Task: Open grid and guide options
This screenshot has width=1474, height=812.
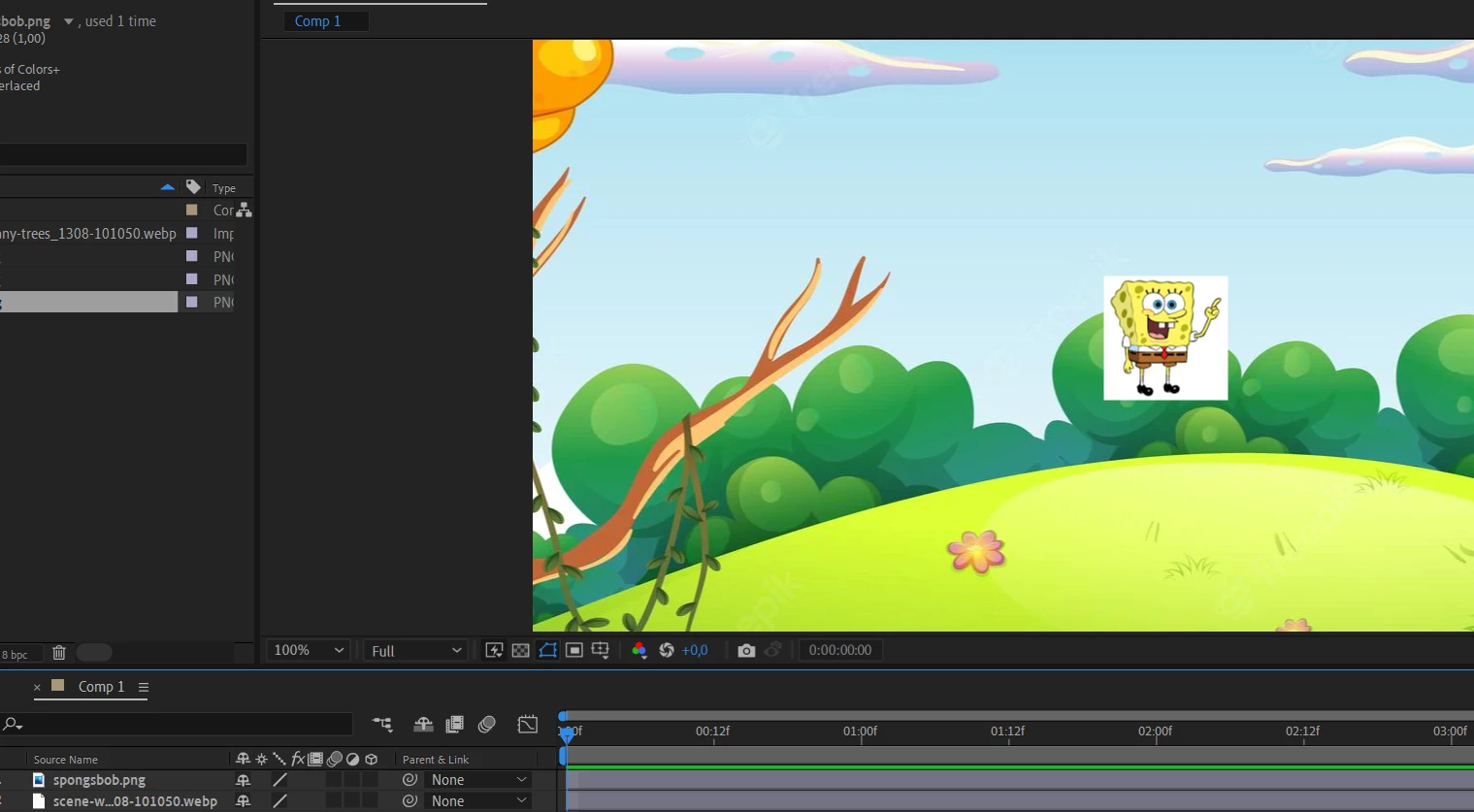Action: click(601, 650)
